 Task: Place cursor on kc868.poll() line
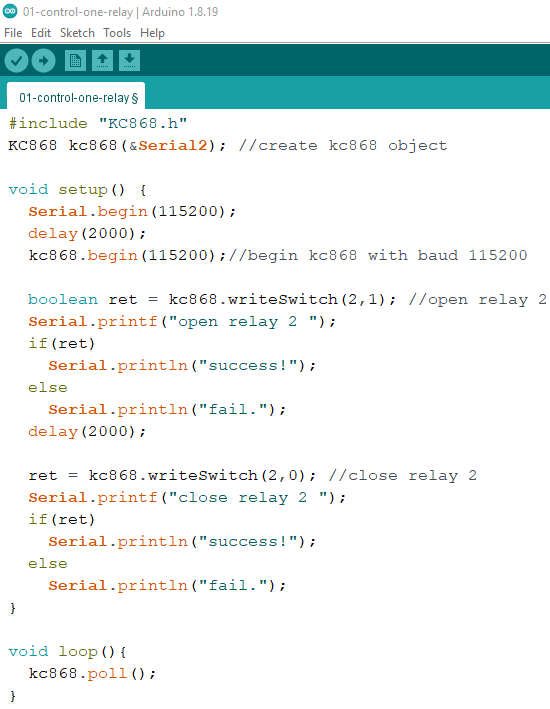(92, 674)
